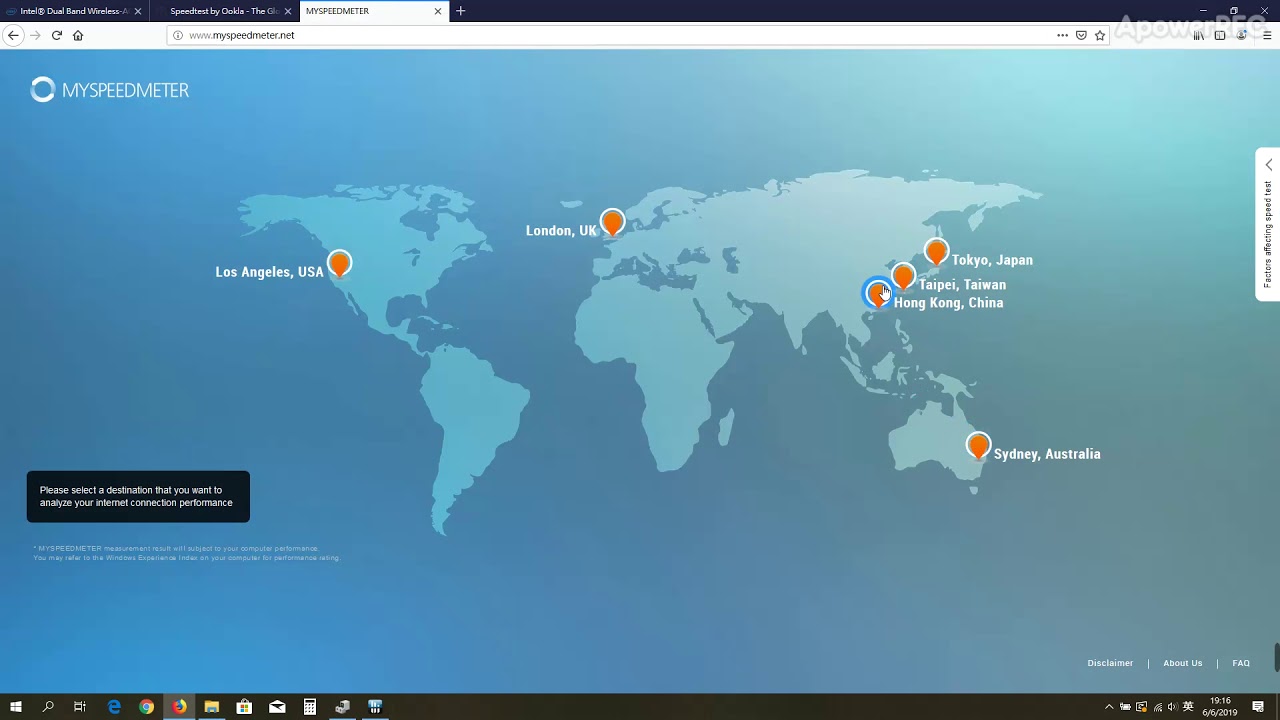Open the Windows Action Center notifications
Image resolution: width=1280 pixels, height=720 pixels.
1258,707
